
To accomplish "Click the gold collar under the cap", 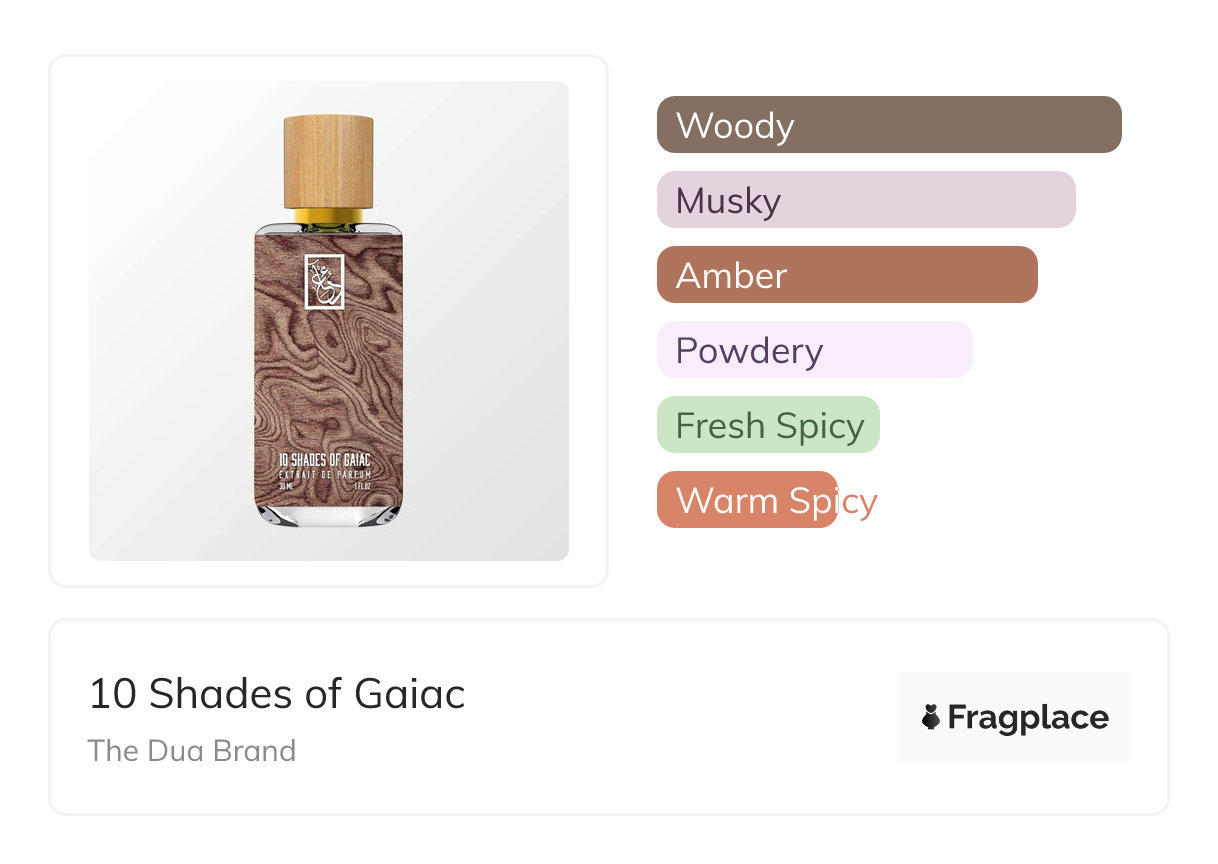I will click(328, 215).
